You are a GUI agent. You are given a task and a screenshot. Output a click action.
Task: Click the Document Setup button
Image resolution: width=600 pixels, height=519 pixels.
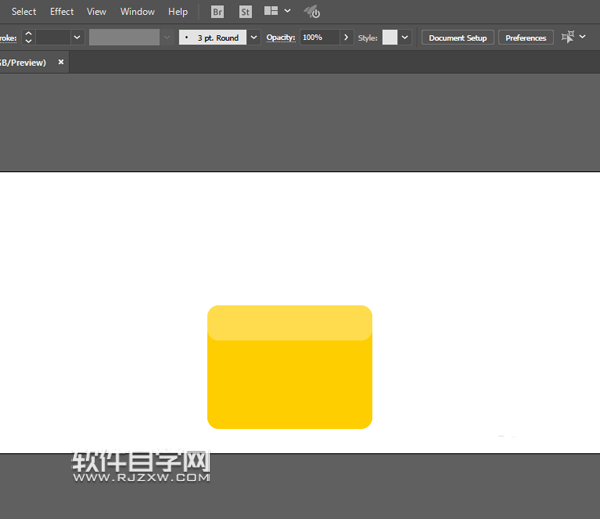click(458, 38)
